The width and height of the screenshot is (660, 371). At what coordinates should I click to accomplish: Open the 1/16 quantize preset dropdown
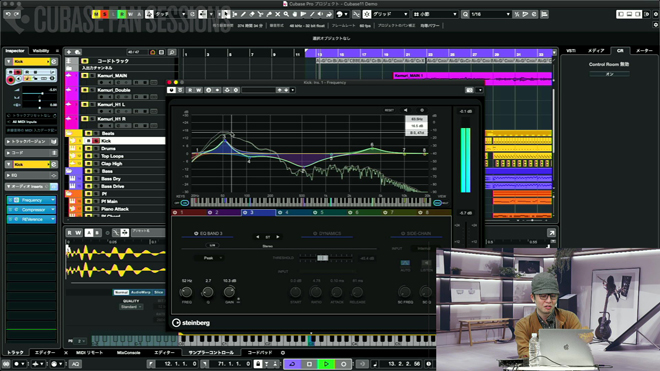(x=490, y=14)
